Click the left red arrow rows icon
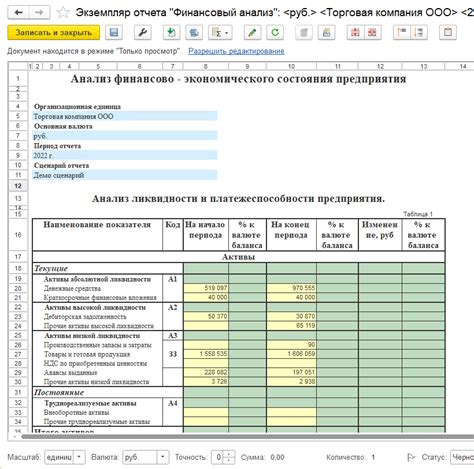This screenshot has height=469, width=474. (x=402, y=33)
